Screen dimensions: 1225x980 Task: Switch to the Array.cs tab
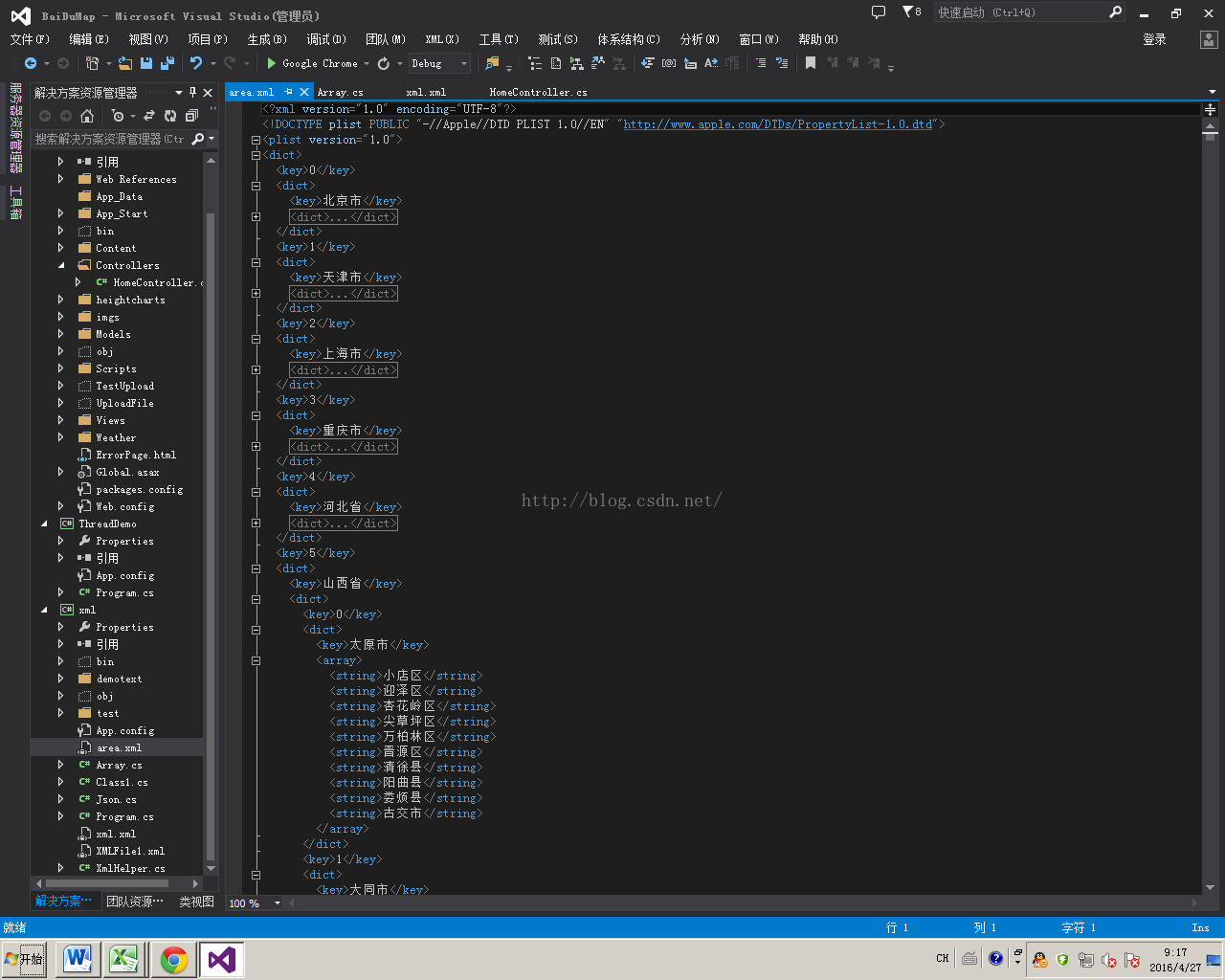tap(340, 92)
